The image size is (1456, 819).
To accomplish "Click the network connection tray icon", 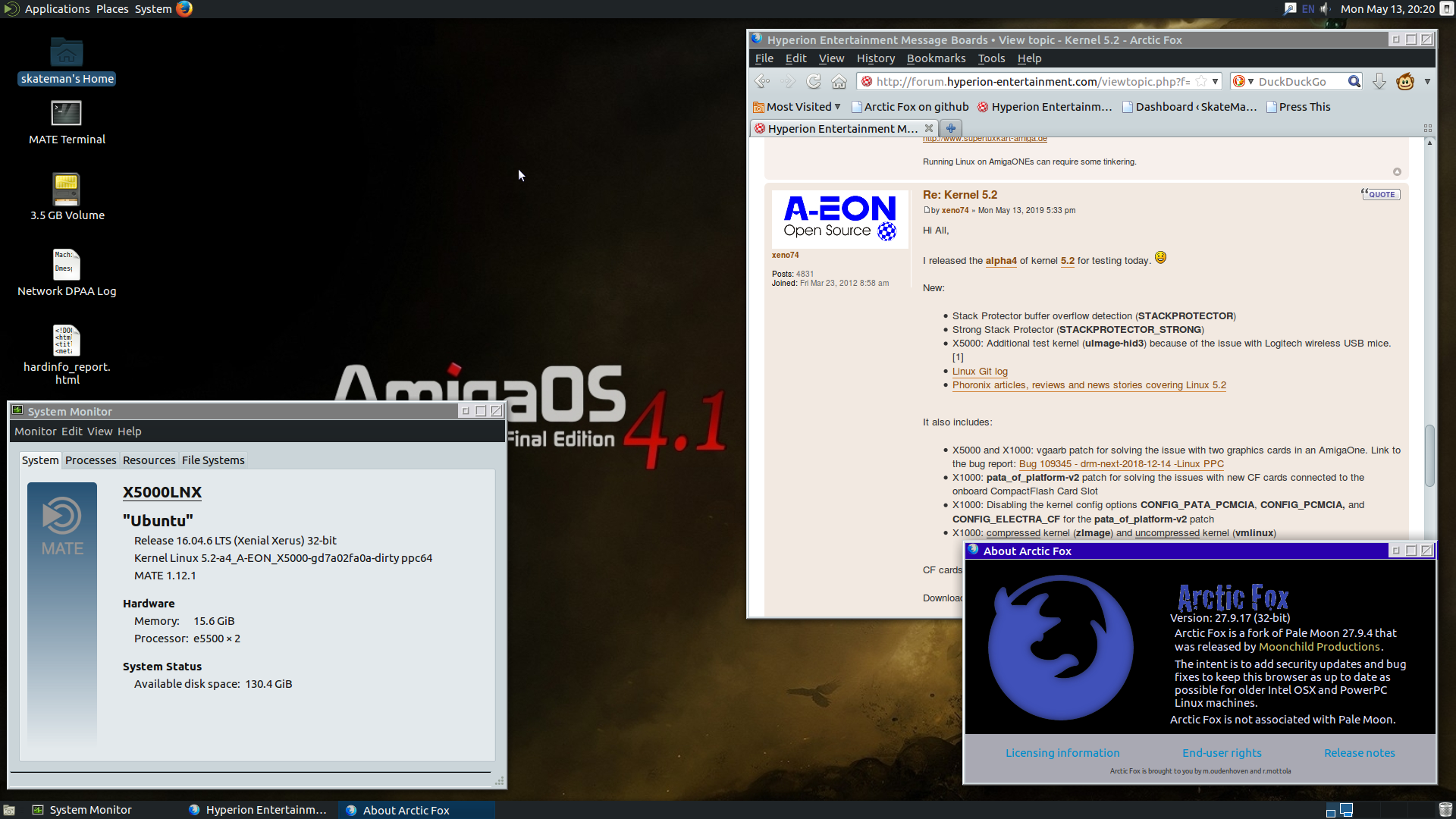I will tap(1290, 8).
